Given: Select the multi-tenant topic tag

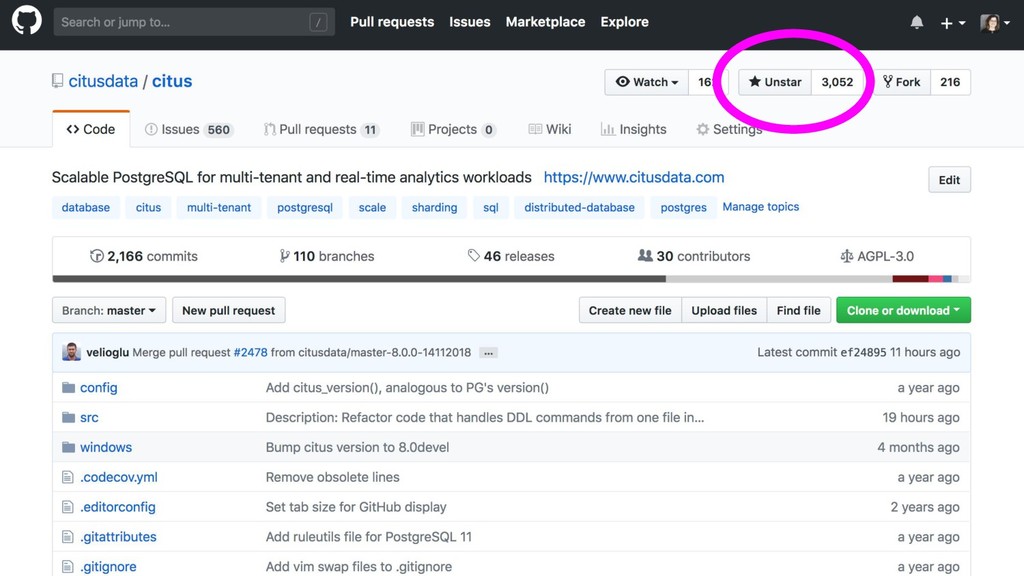Looking at the screenshot, I should (x=219, y=208).
